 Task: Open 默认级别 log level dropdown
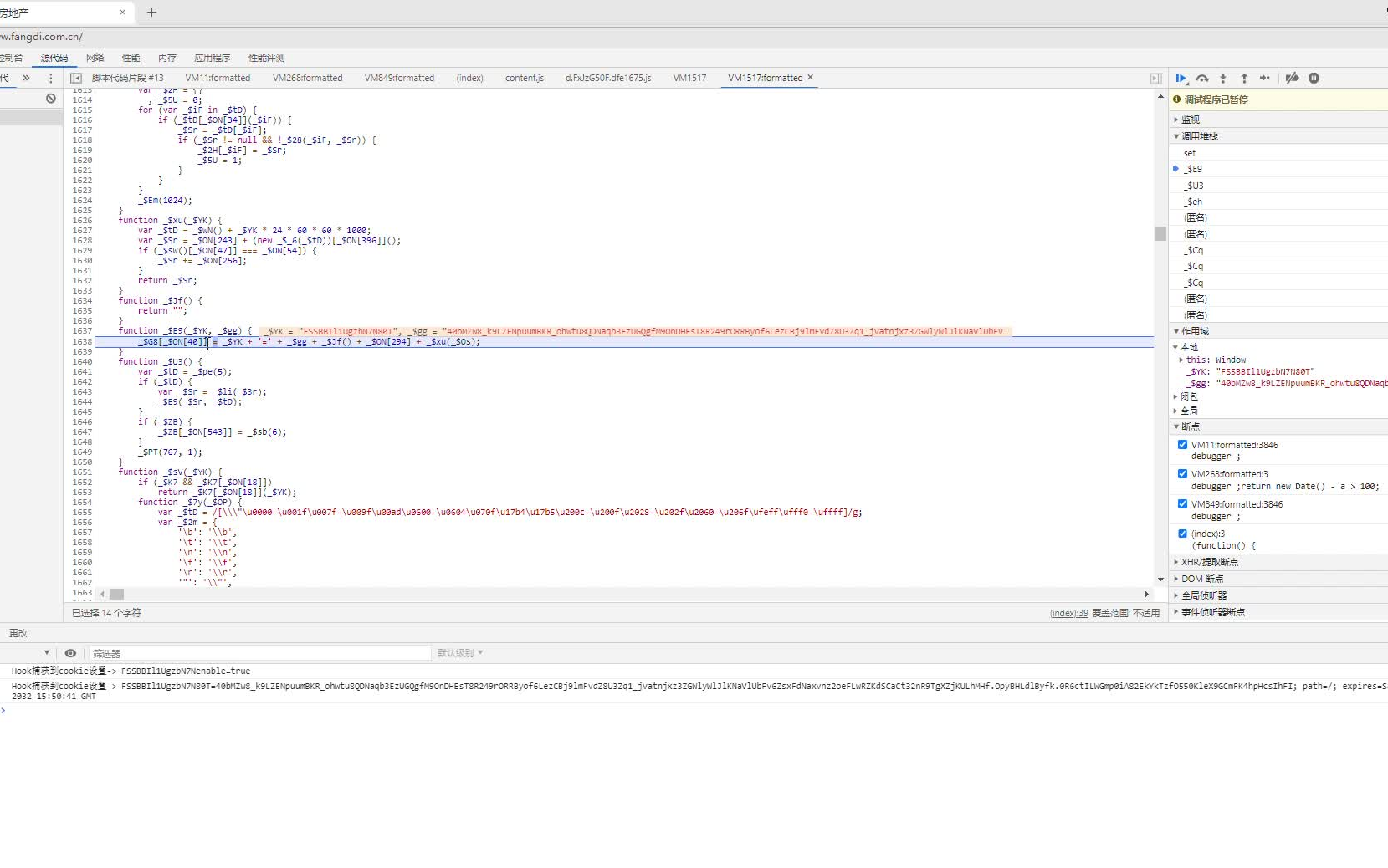(x=460, y=653)
